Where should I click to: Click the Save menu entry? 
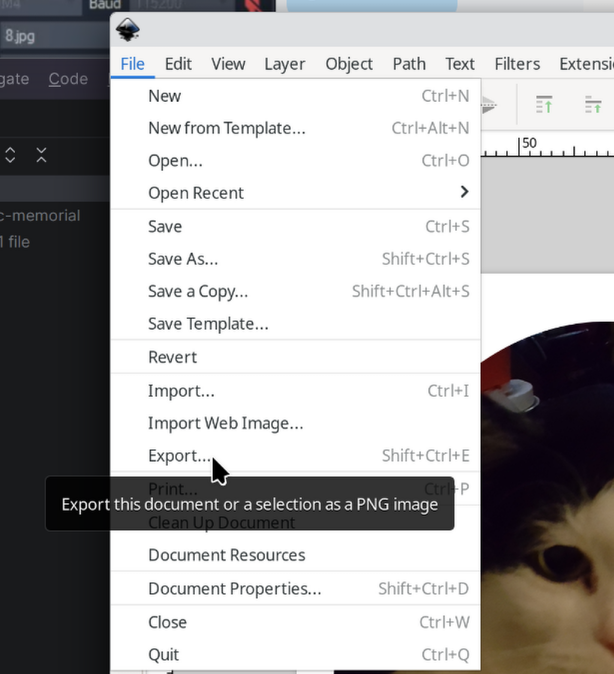click(x=295, y=226)
